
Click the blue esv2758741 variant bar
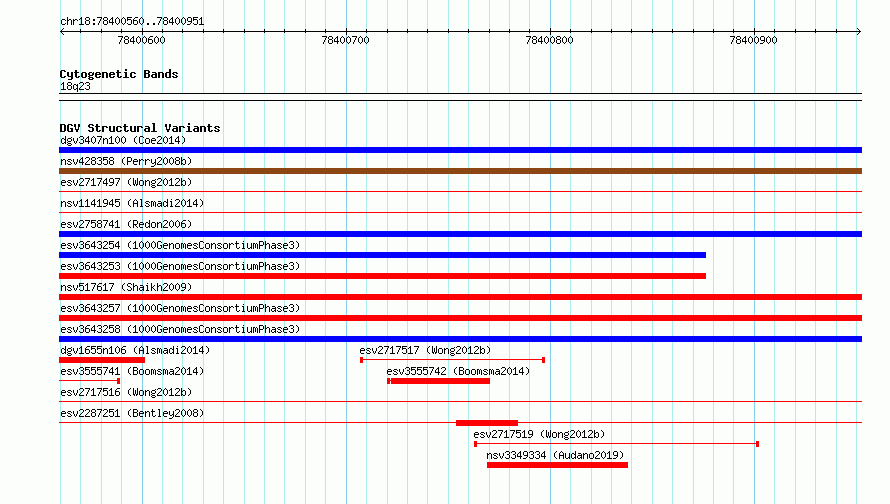pyautogui.click(x=460, y=234)
